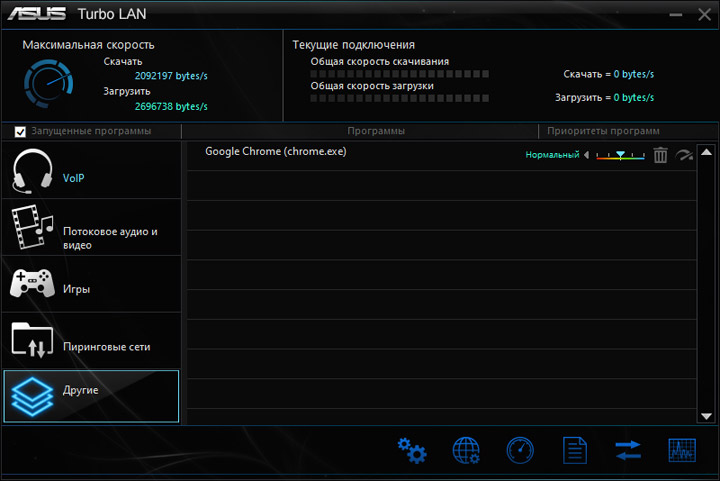Click the folder arrows peer-to-peer icon
This screenshot has height=481, width=720.
coord(32,340)
